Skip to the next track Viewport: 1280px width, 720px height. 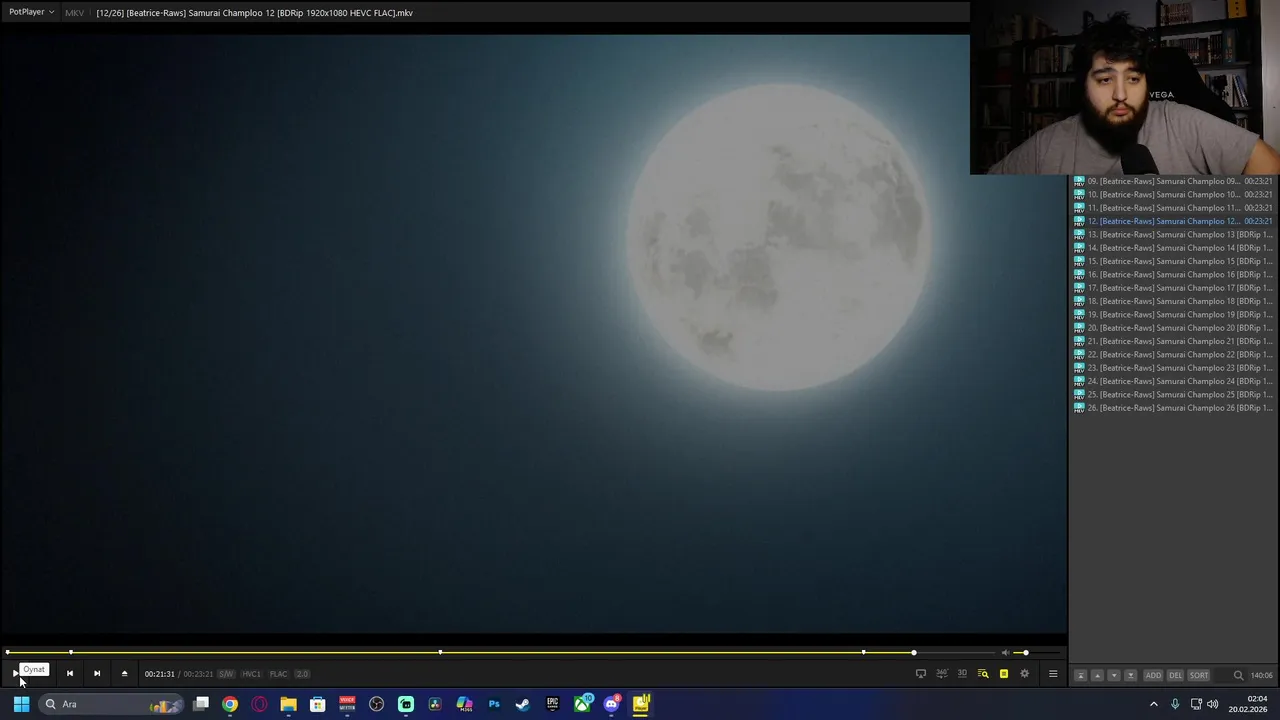(x=97, y=674)
